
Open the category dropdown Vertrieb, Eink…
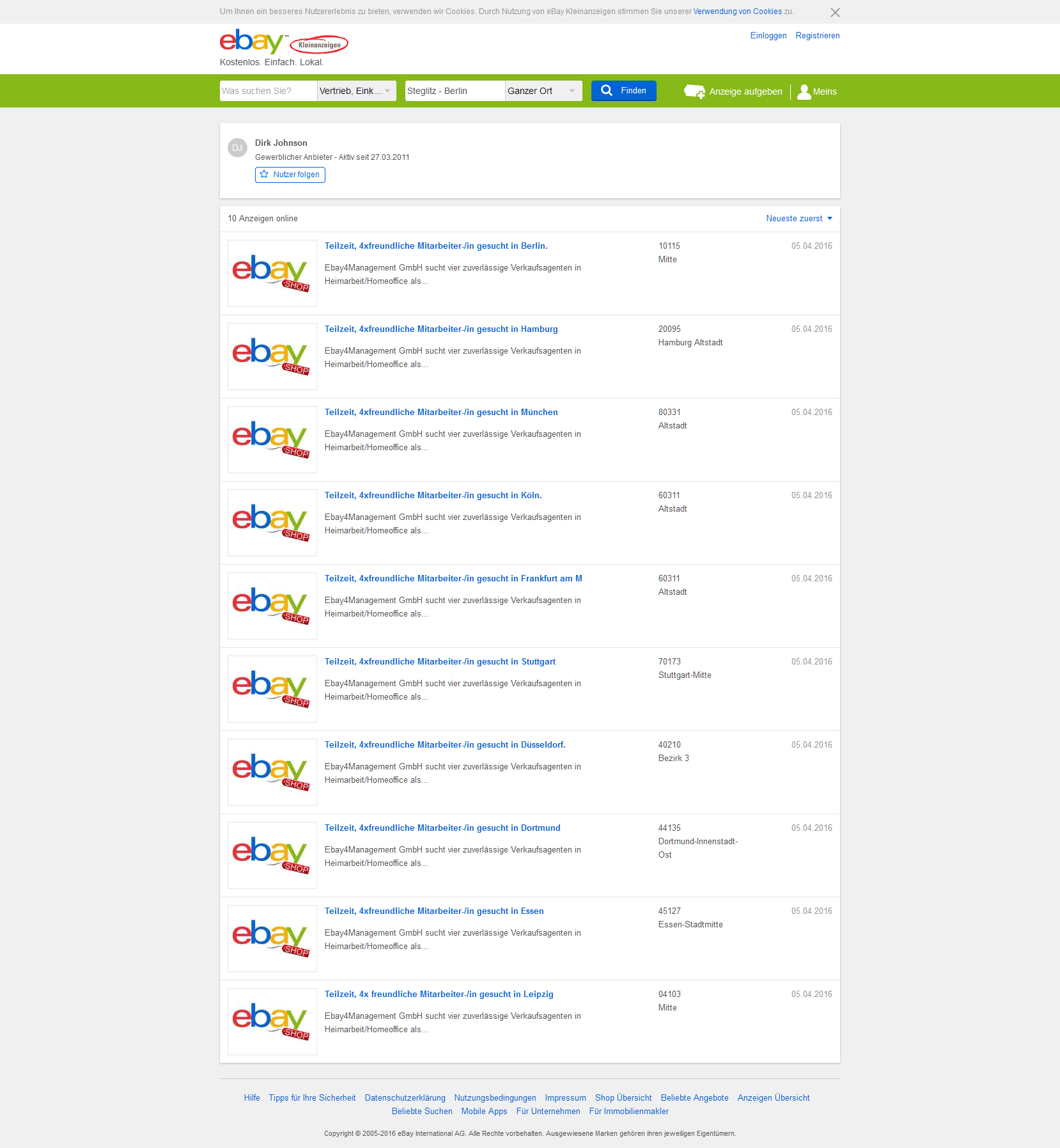click(x=357, y=91)
